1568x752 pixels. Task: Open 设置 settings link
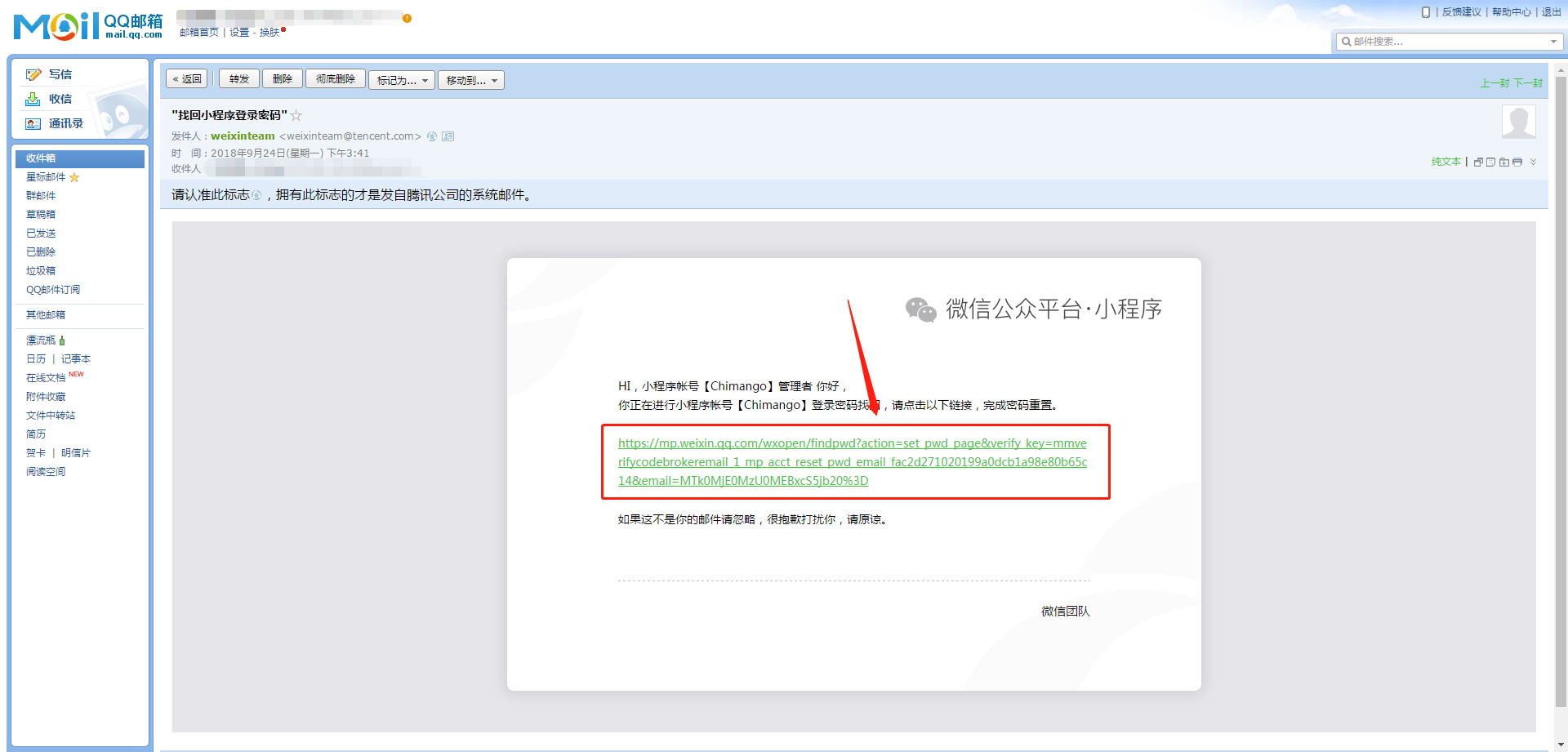coord(239,33)
